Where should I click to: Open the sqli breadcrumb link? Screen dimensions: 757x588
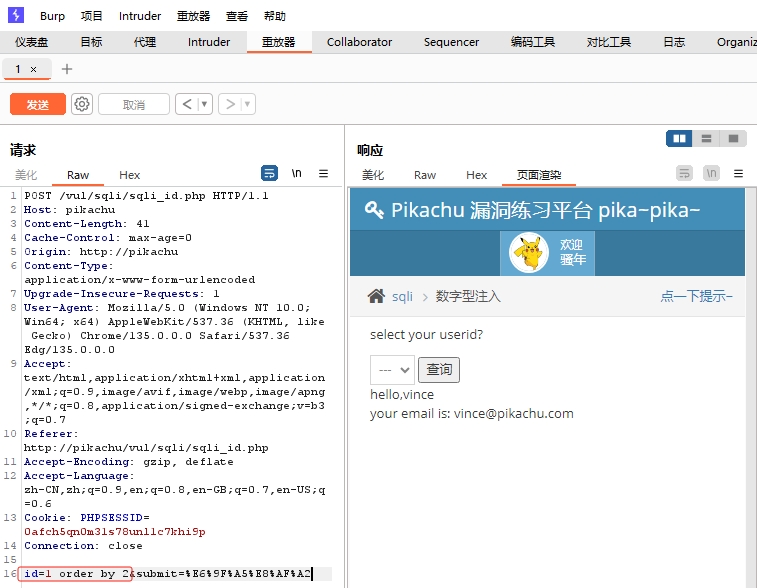pyautogui.click(x=402, y=296)
